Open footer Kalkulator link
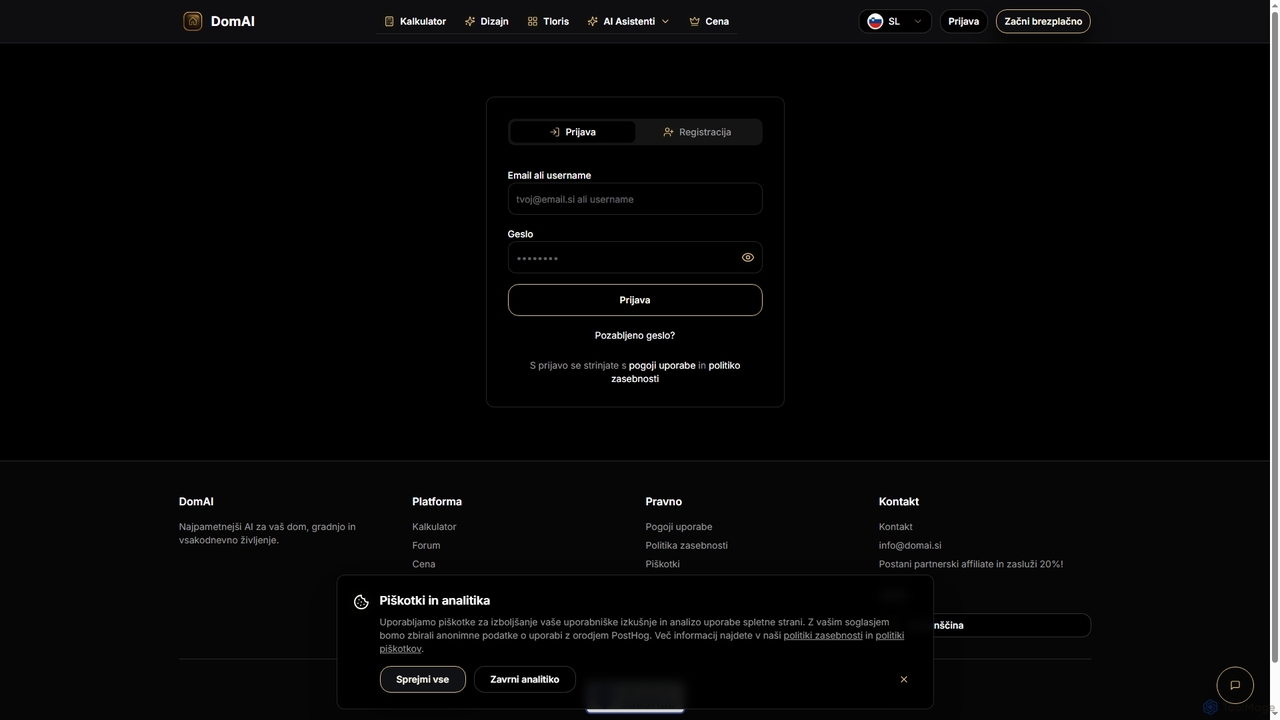This screenshot has width=1280, height=720. 434,527
